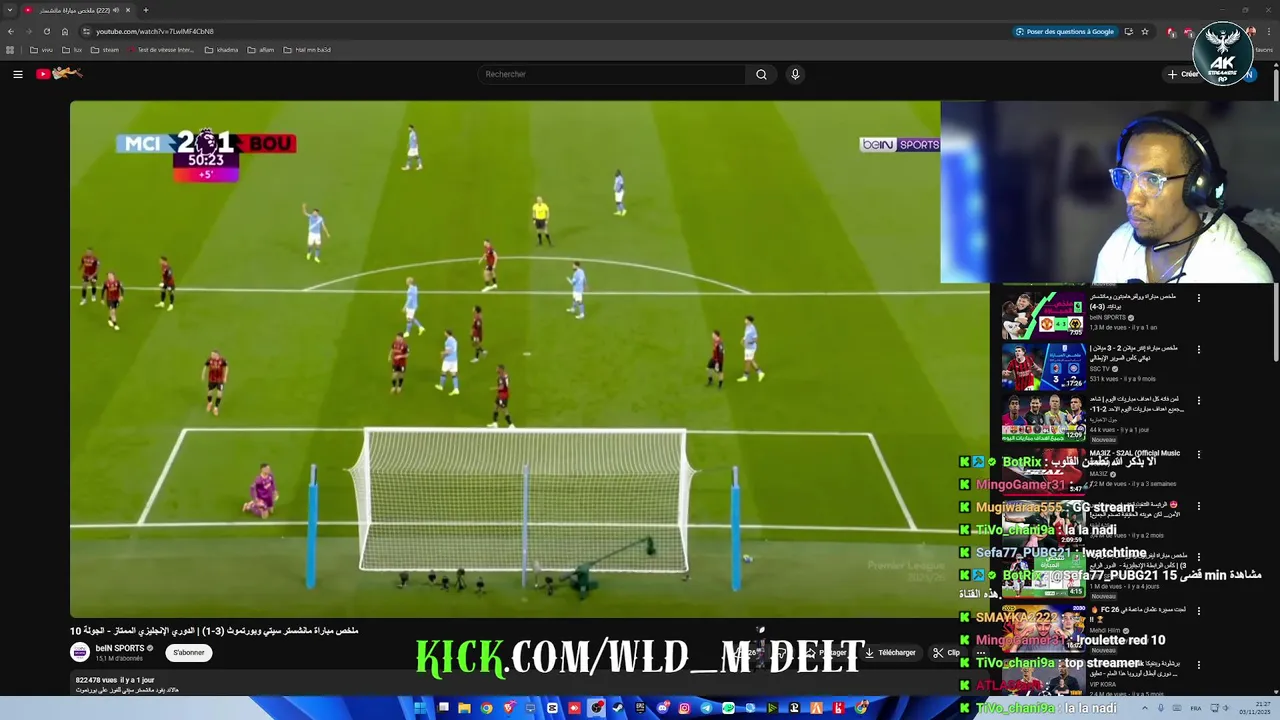Start voice search with microphone icon
This screenshot has height=720, width=1280.
(x=795, y=74)
